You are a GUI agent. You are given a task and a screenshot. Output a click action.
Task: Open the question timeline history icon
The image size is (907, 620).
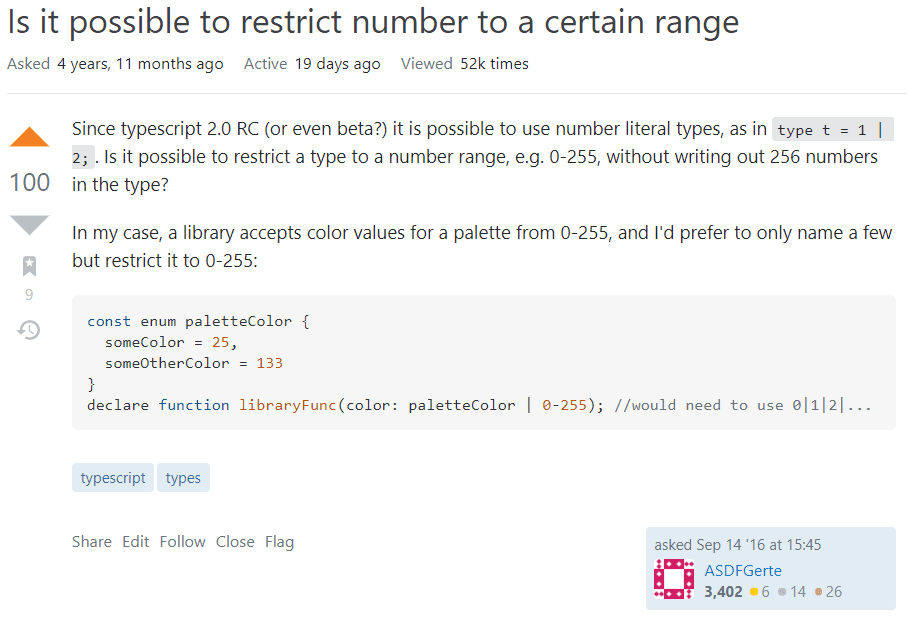(29, 329)
